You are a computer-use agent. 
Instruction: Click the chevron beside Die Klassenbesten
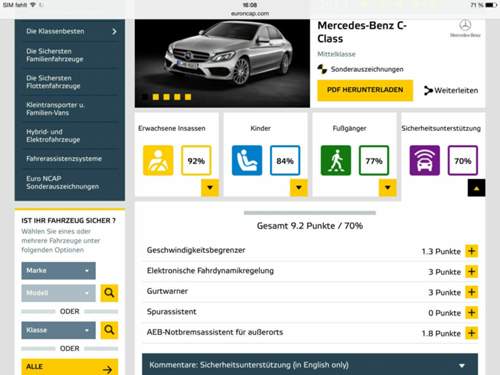114,31
